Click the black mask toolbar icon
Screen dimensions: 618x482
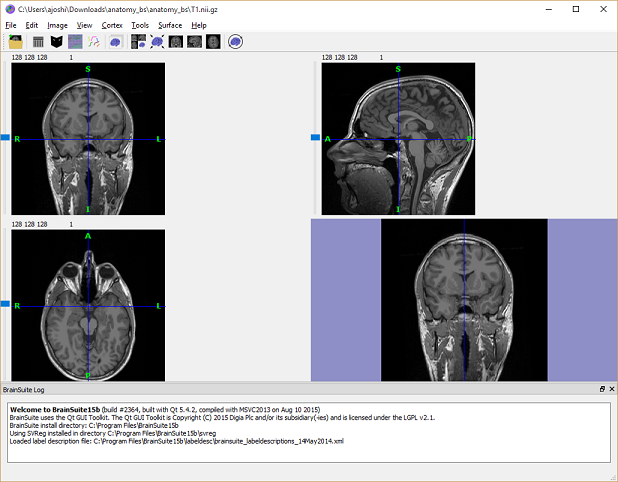click(57, 42)
